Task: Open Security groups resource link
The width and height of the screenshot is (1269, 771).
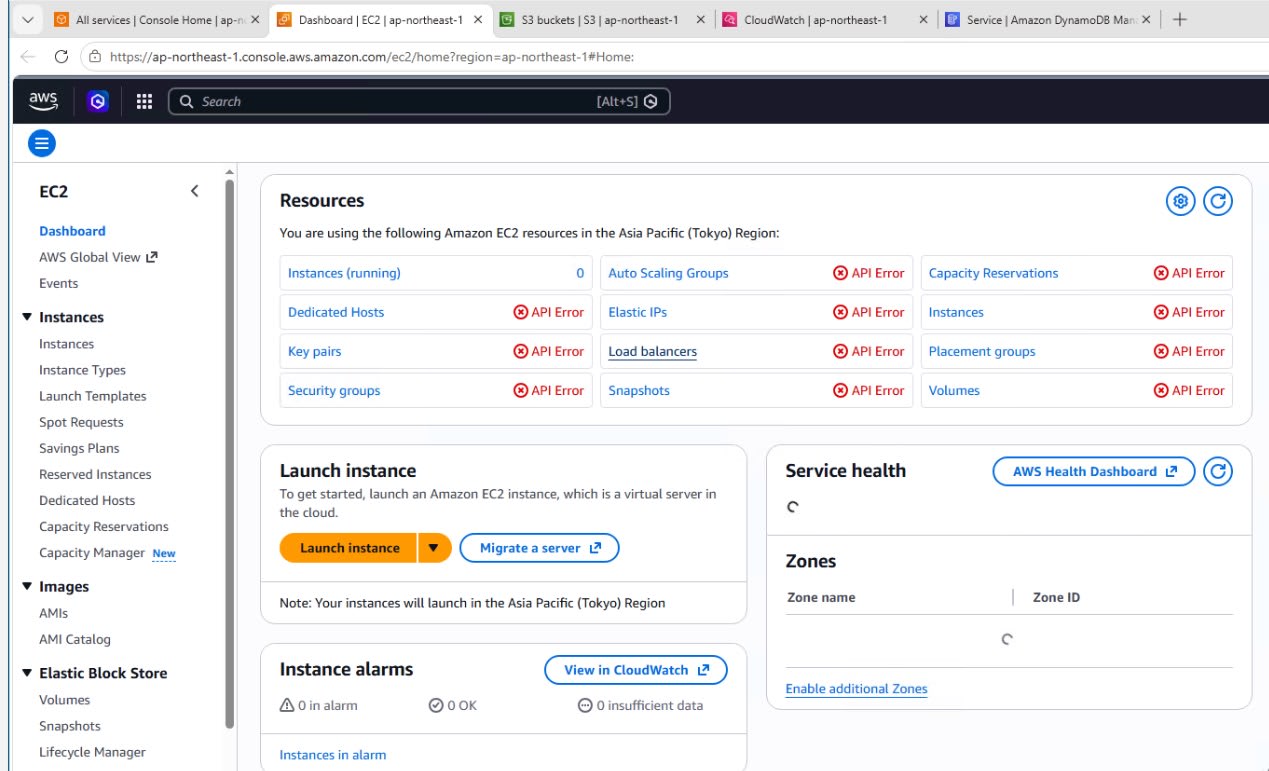Action: (x=334, y=390)
